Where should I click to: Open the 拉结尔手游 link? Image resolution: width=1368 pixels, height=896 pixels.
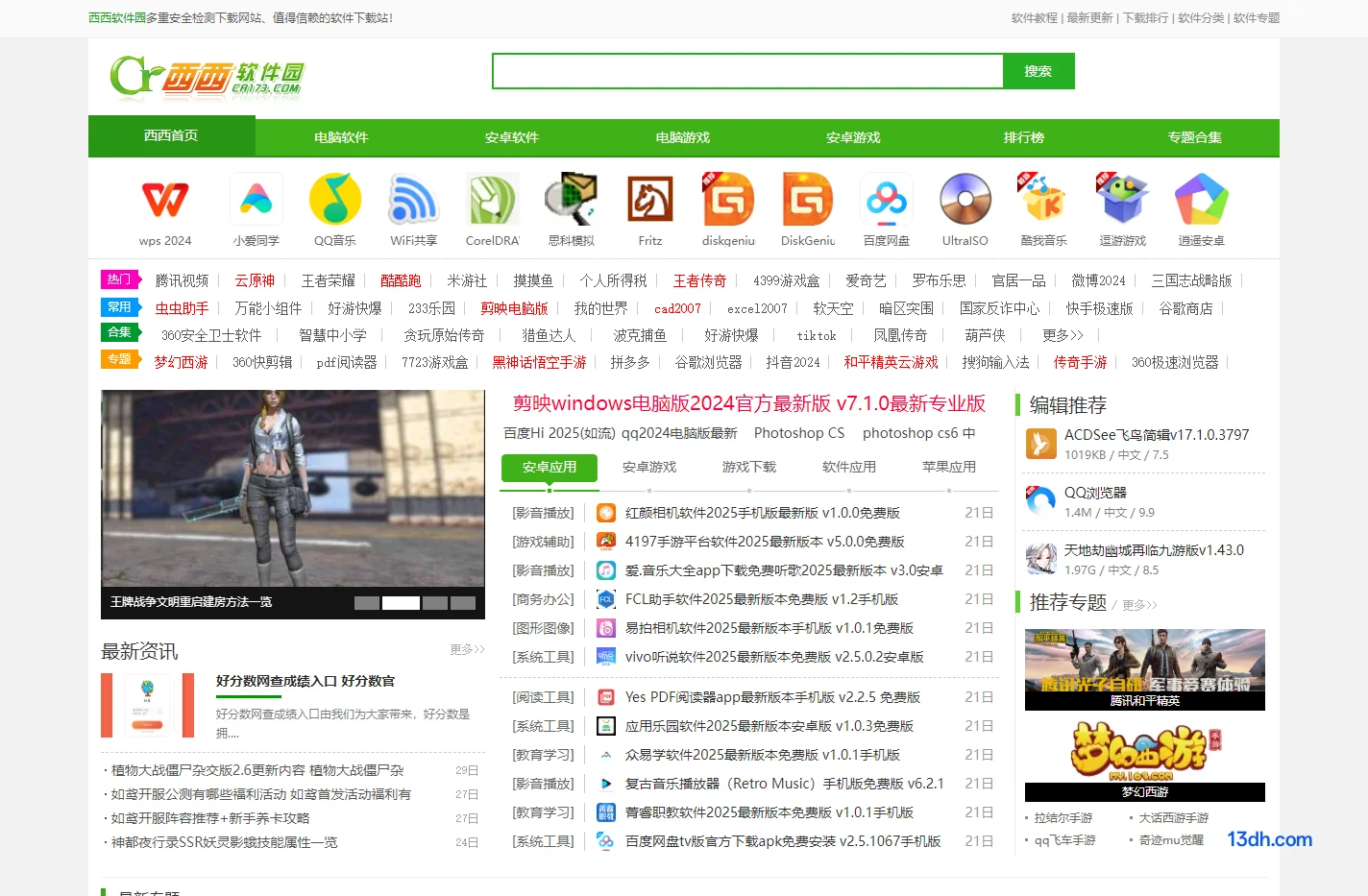[x=1063, y=818]
